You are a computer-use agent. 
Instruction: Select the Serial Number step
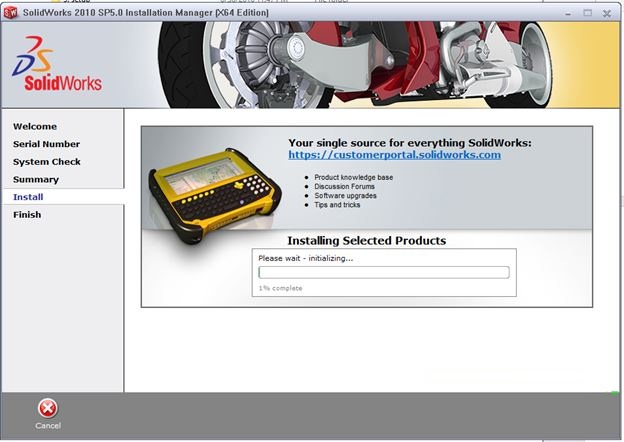[46, 144]
